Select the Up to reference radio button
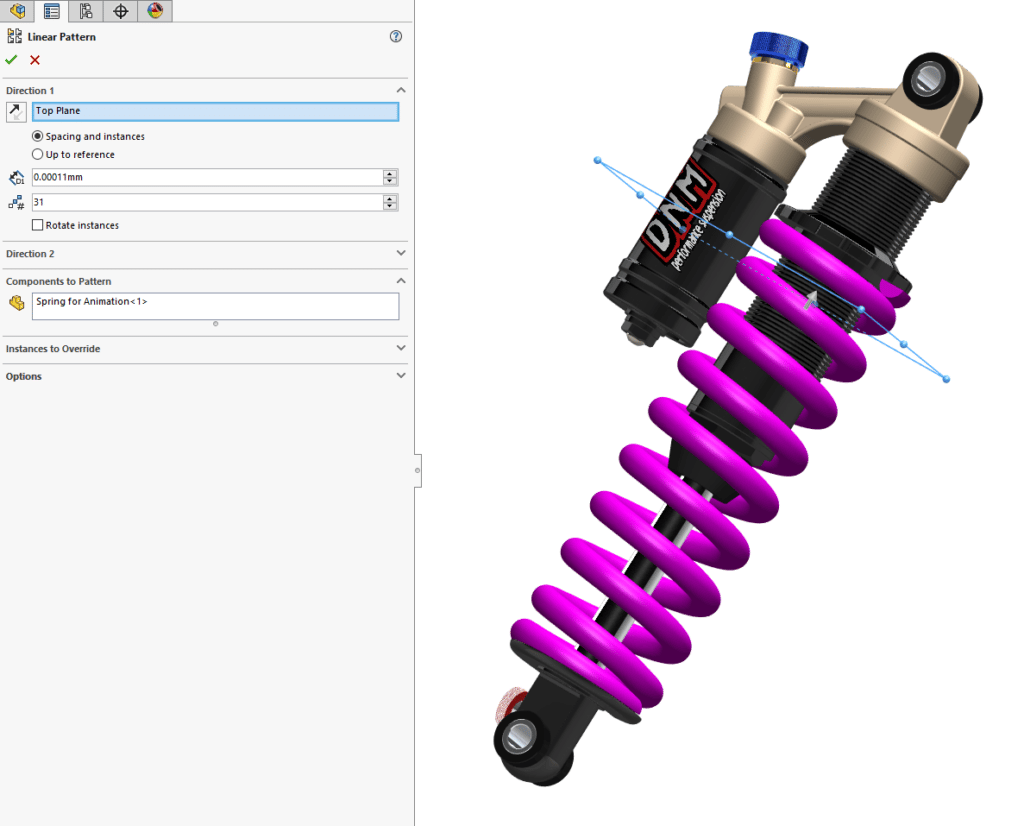The image size is (1024, 826). [37, 154]
